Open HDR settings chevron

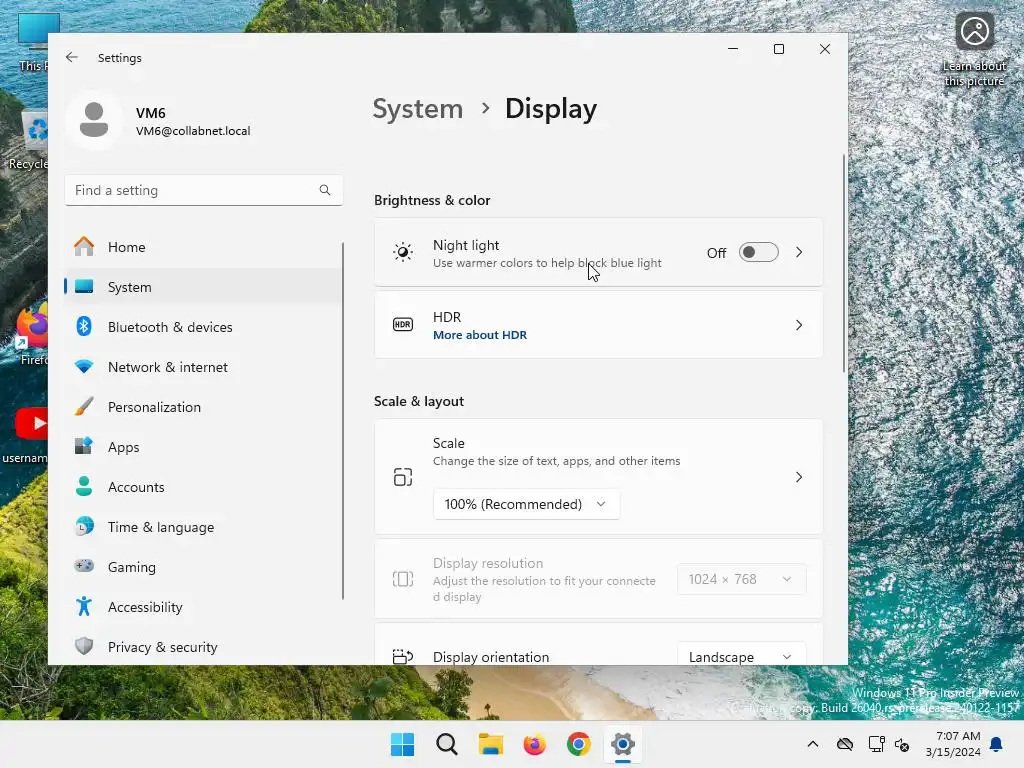(799, 325)
